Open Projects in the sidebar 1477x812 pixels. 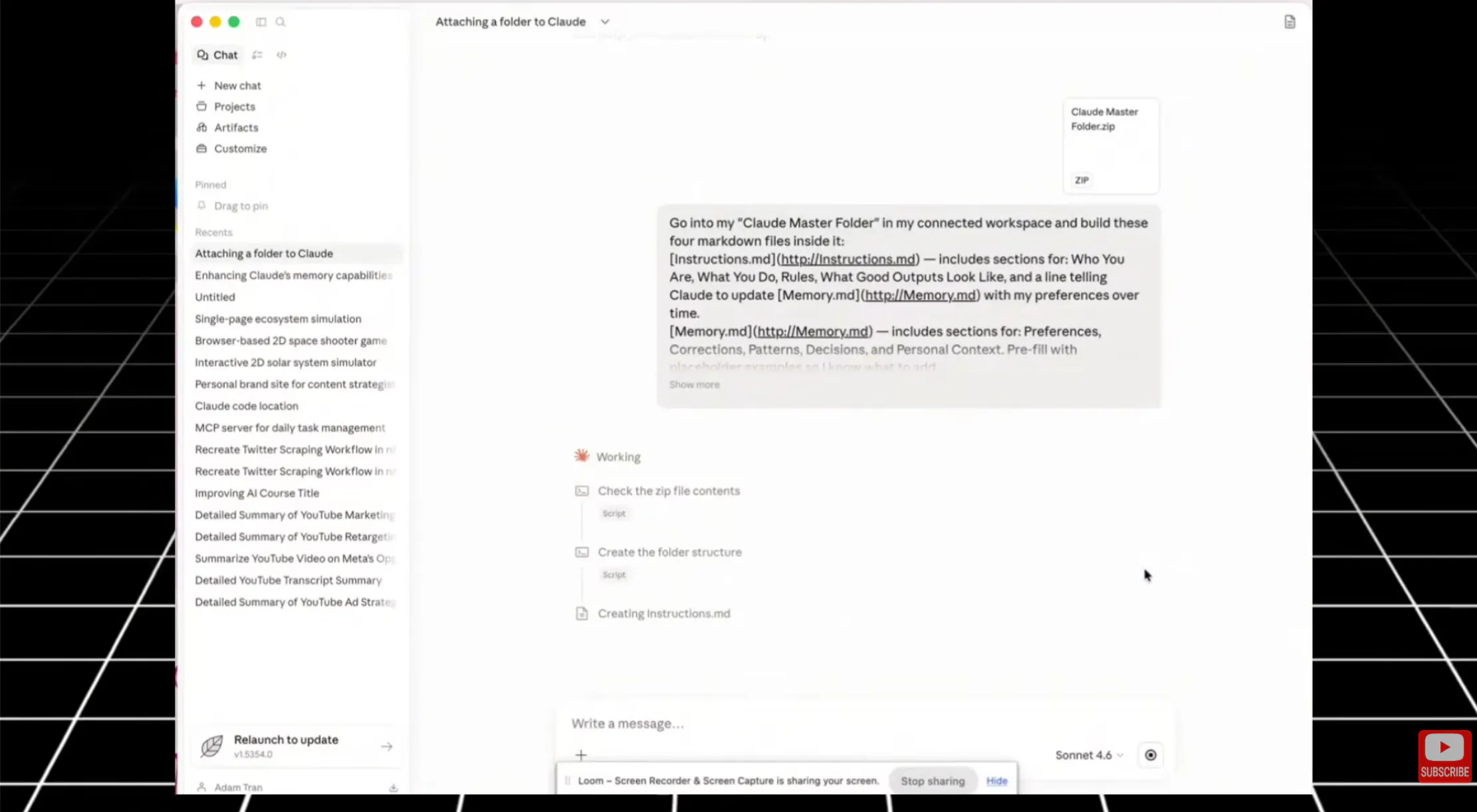point(234,107)
